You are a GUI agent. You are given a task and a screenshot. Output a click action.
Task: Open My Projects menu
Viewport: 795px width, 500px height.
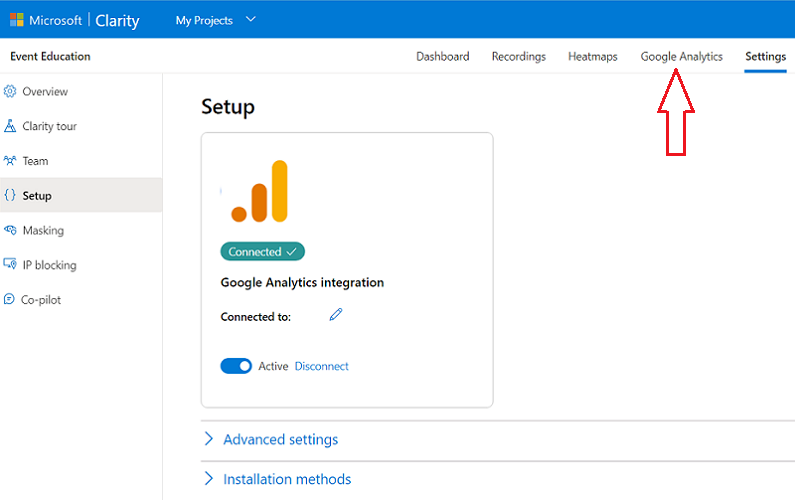(x=204, y=20)
